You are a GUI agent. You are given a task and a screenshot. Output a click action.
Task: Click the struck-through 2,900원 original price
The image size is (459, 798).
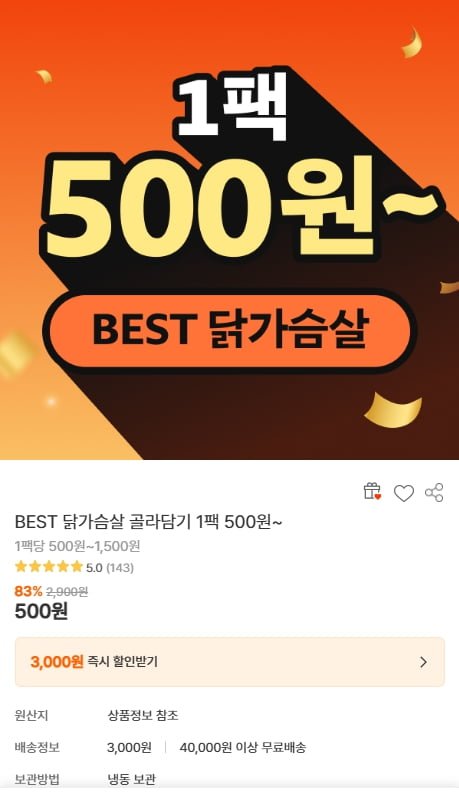click(67, 592)
